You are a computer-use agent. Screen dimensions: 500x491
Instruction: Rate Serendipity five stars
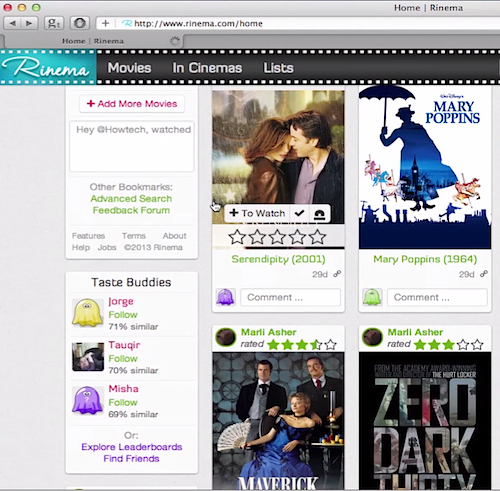317,237
